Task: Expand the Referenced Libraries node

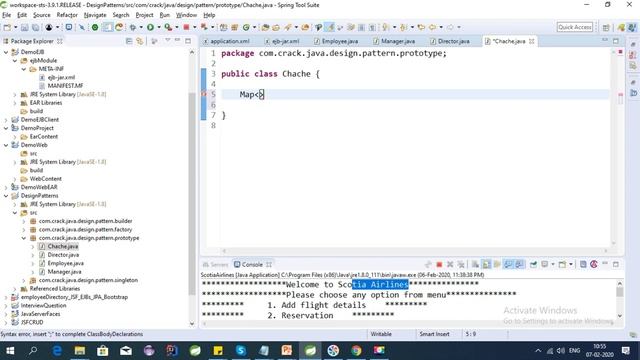Action: click(15, 289)
